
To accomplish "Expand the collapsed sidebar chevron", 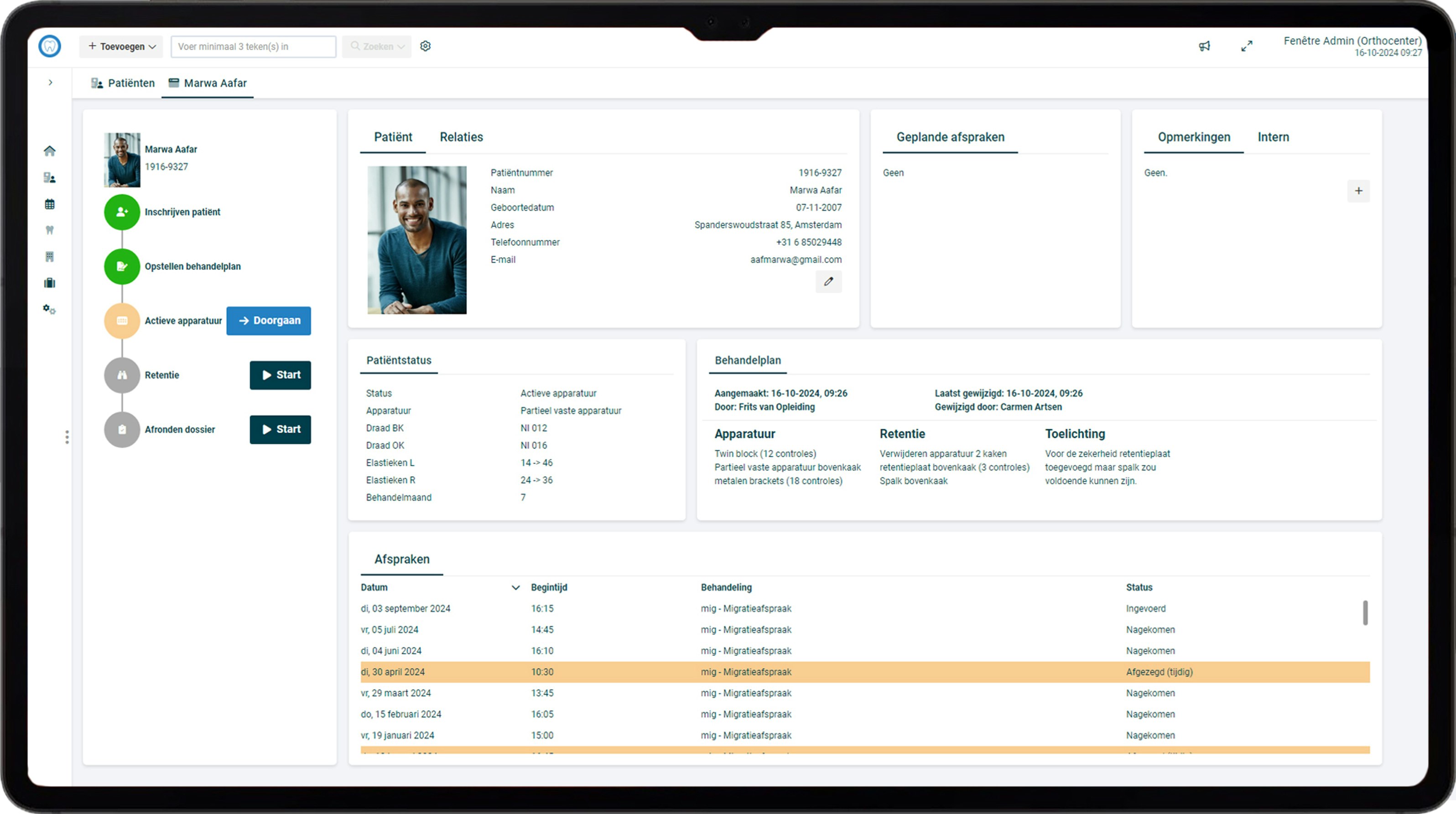I will click(x=50, y=83).
